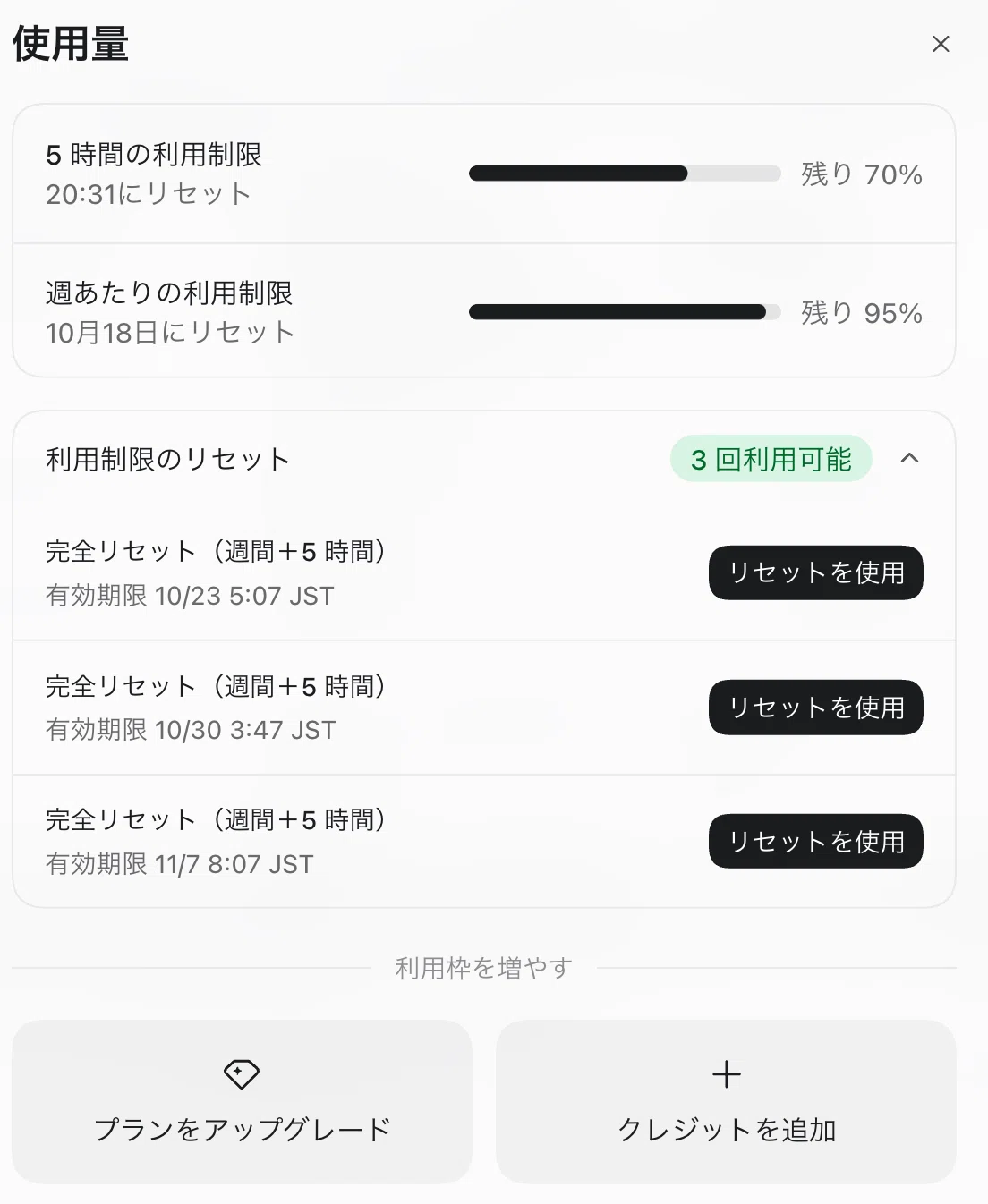This screenshot has height=1204, width=988.
Task: Close the 使用量 dialog with the X icon
Action: [x=941, y=44]
